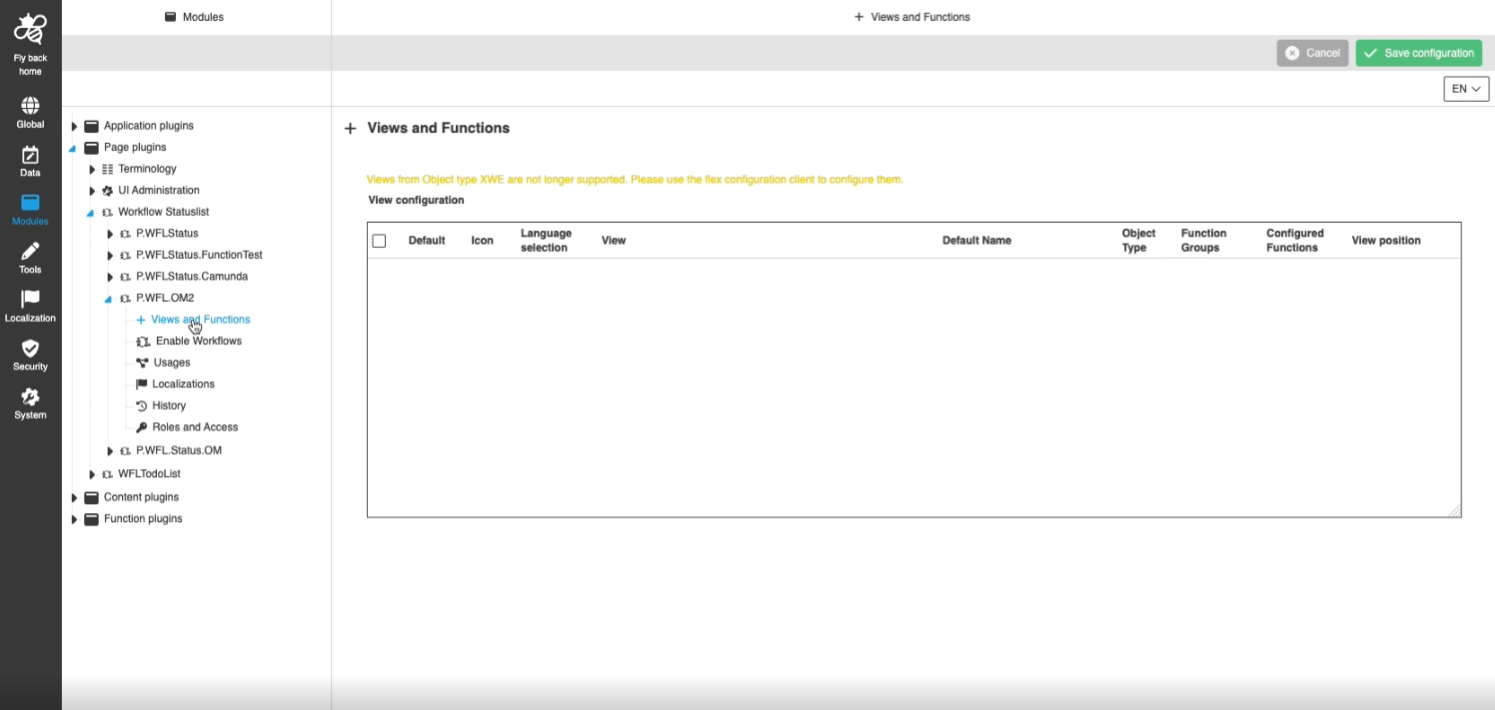The height and width of the screenshot is (710, 1495).
Task: Click the Save configuration button
Action: click(x=1418, y=53)
